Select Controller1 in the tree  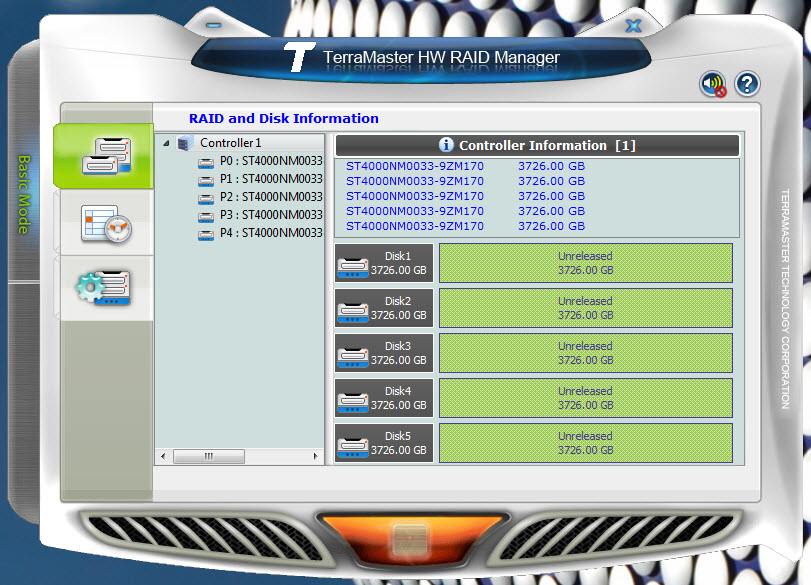231,143
